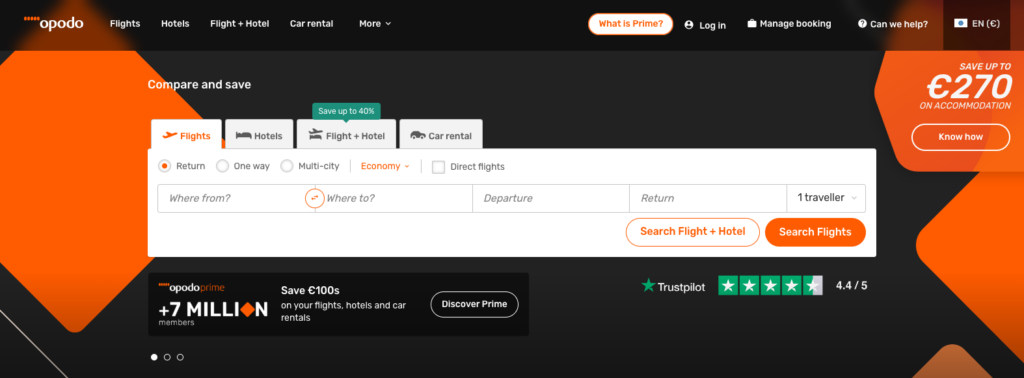Switch to the Hotels search tab
Viewport: 1024px width, 378px height.
tap(259, 134)
